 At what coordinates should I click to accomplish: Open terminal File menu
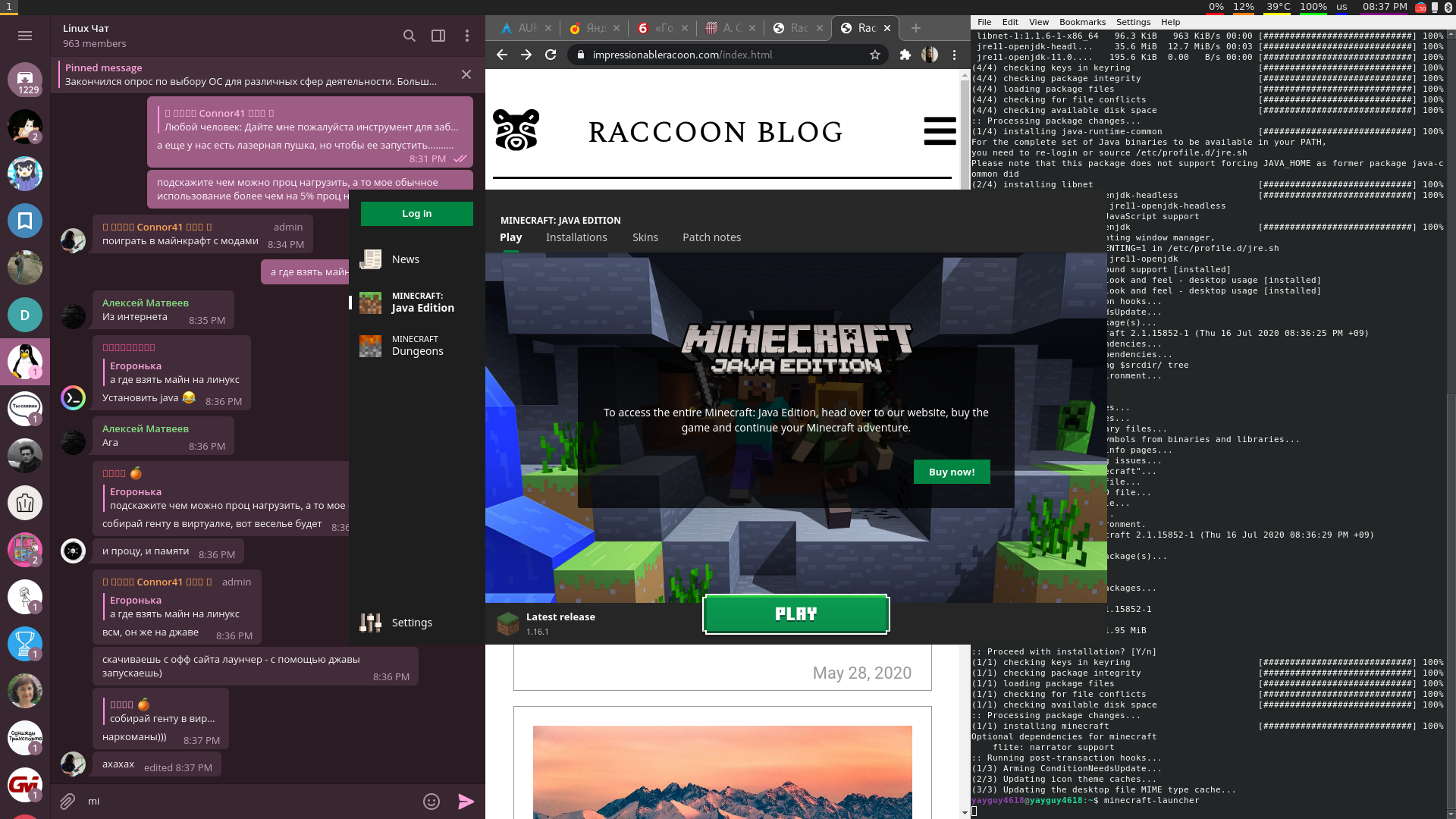tap(984, 22)
